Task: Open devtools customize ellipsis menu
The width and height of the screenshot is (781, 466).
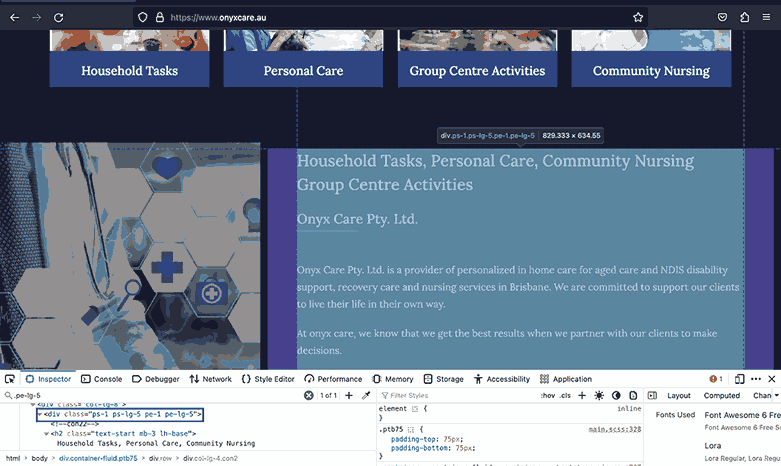Action: pos(756,379)
